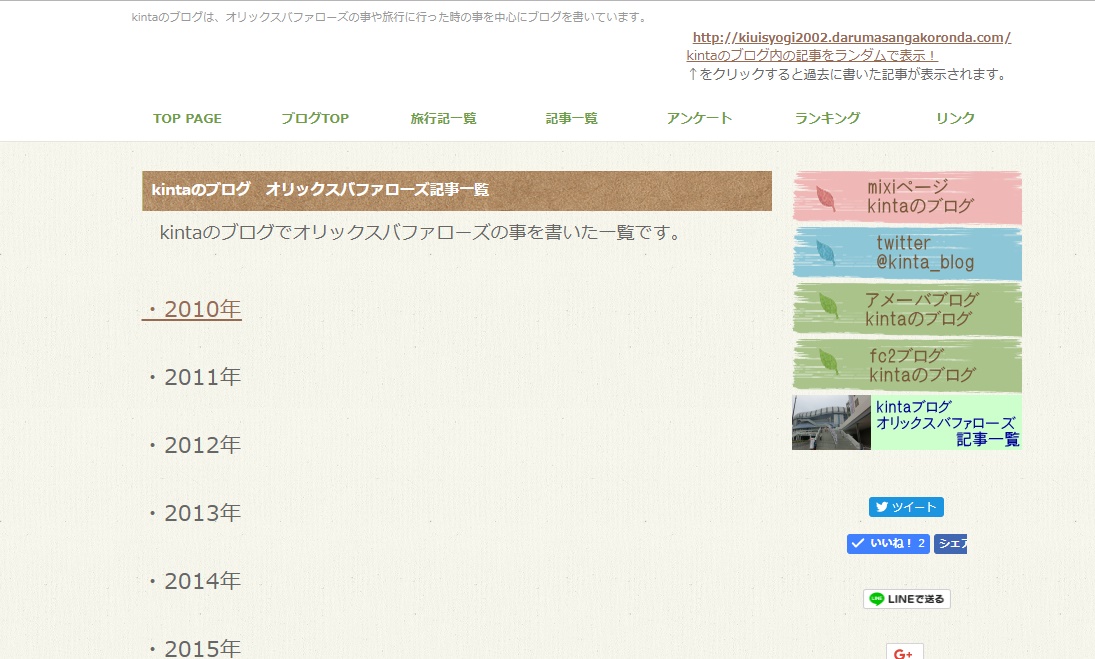
Task: Select the 2011年 entry
Action: [x=195, y=377]
